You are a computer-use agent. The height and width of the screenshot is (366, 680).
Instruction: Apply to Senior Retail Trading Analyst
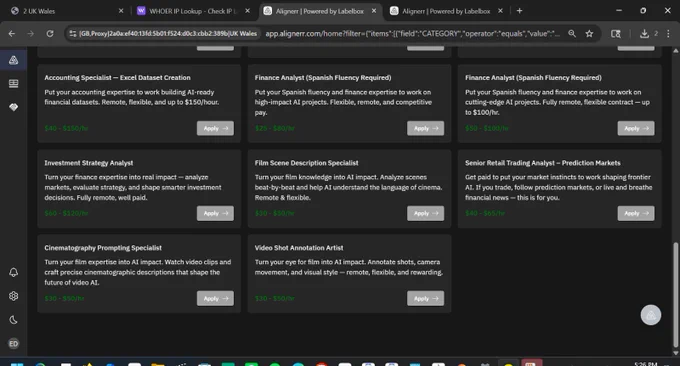[x=636, y=213]
